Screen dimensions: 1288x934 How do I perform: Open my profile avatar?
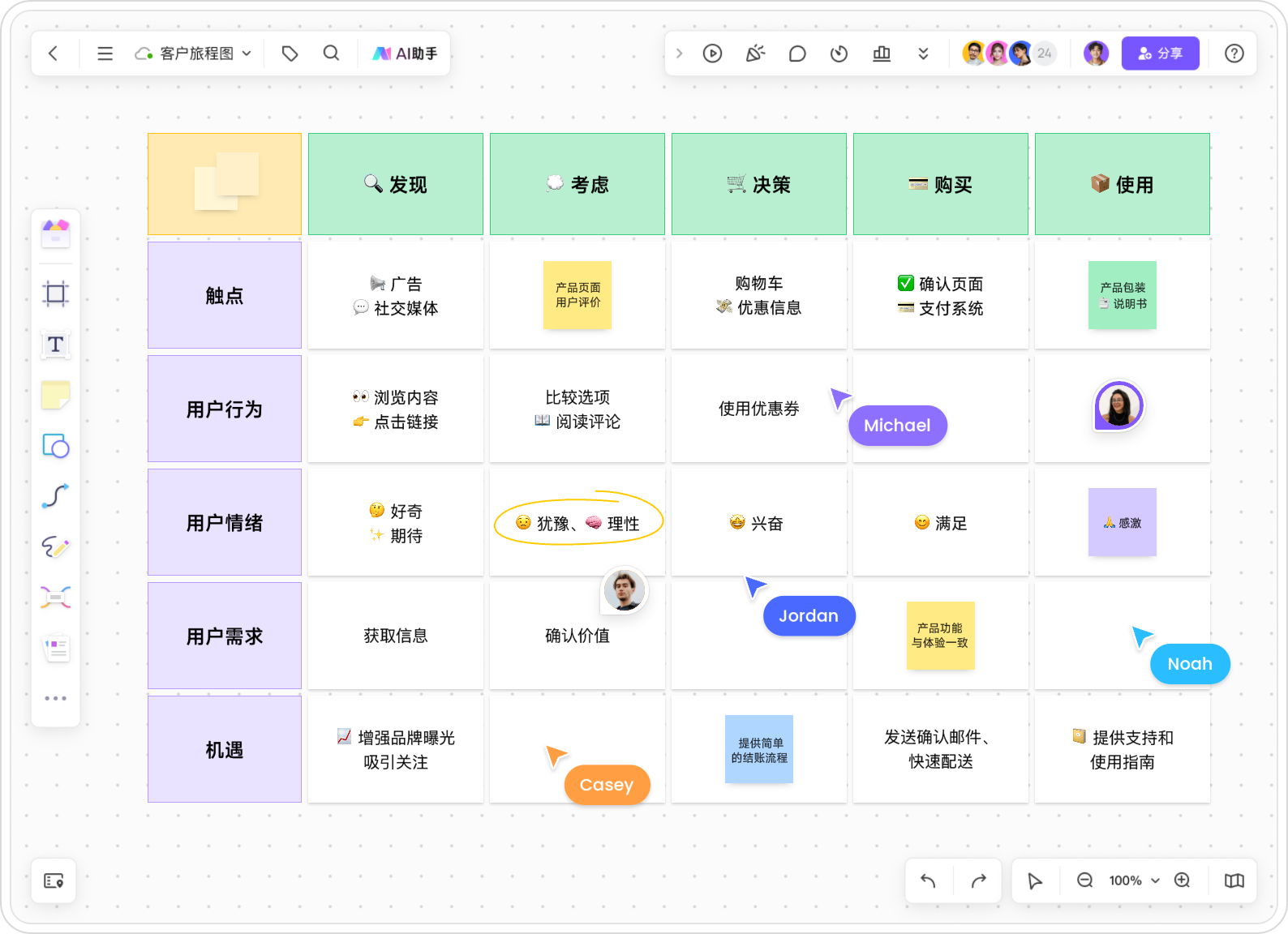pos(1097,54)
